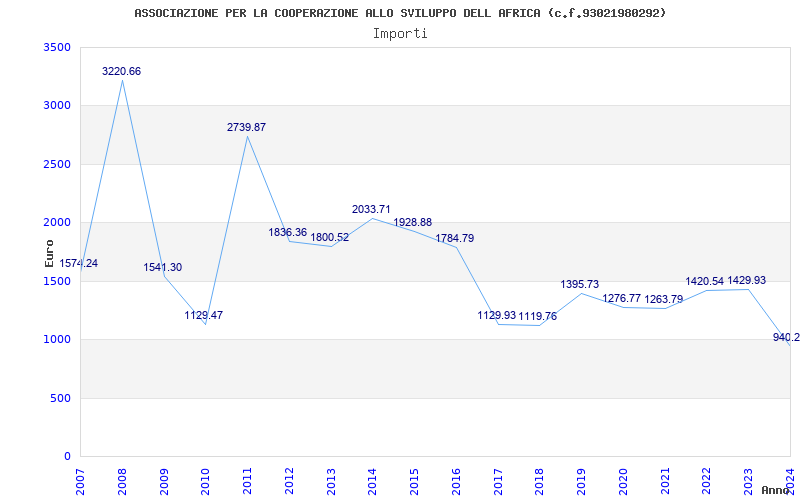Click the data label 1429.93
The height and width of the screenshot is (500, 800).
[x=746, y=281]
